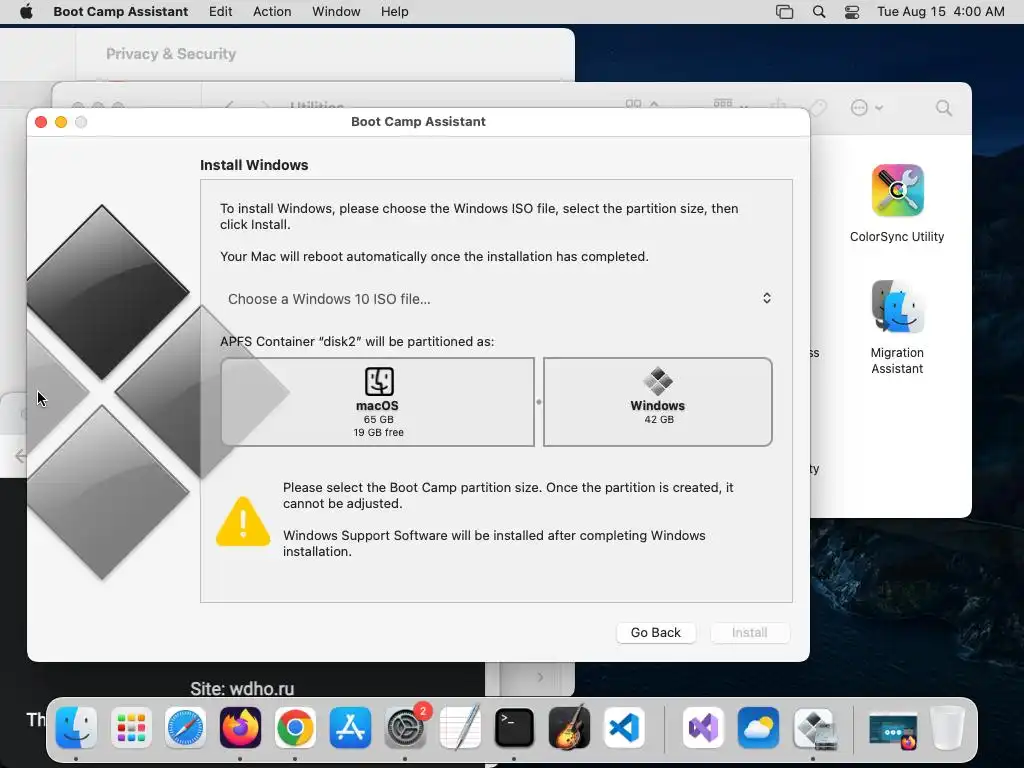The image size is (1024, 768).
Task: Open Migration Assistant in Finder window
Action: tap(897, 328)
